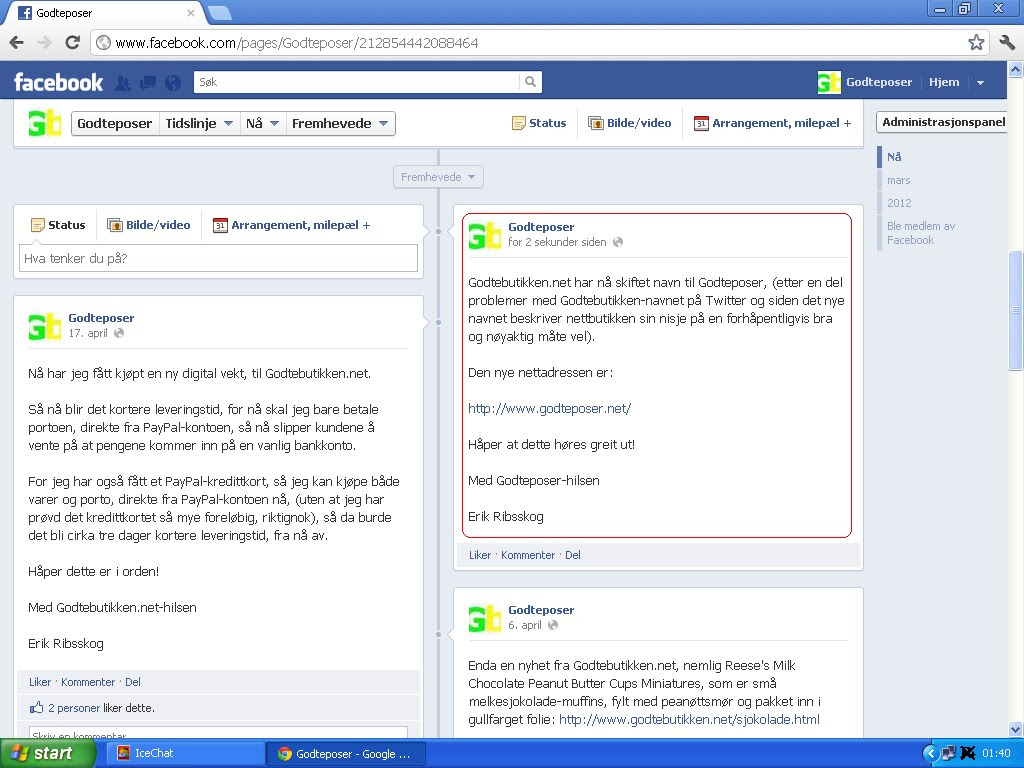Click the facebook logo
Screen dimensions: 1024x768
pos(59,82)
